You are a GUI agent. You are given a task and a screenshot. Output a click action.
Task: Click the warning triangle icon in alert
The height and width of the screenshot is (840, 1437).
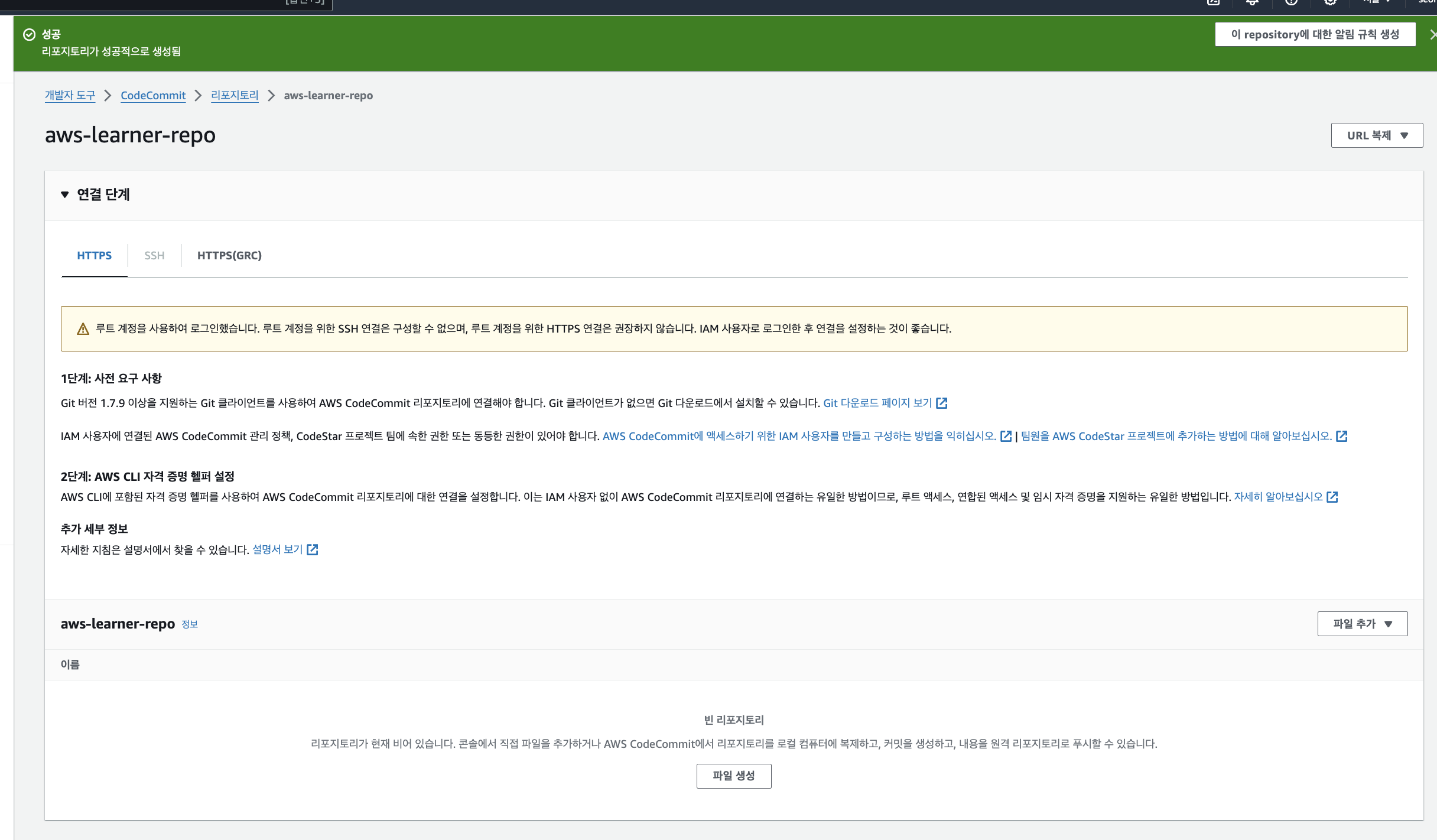pos(83,328)
